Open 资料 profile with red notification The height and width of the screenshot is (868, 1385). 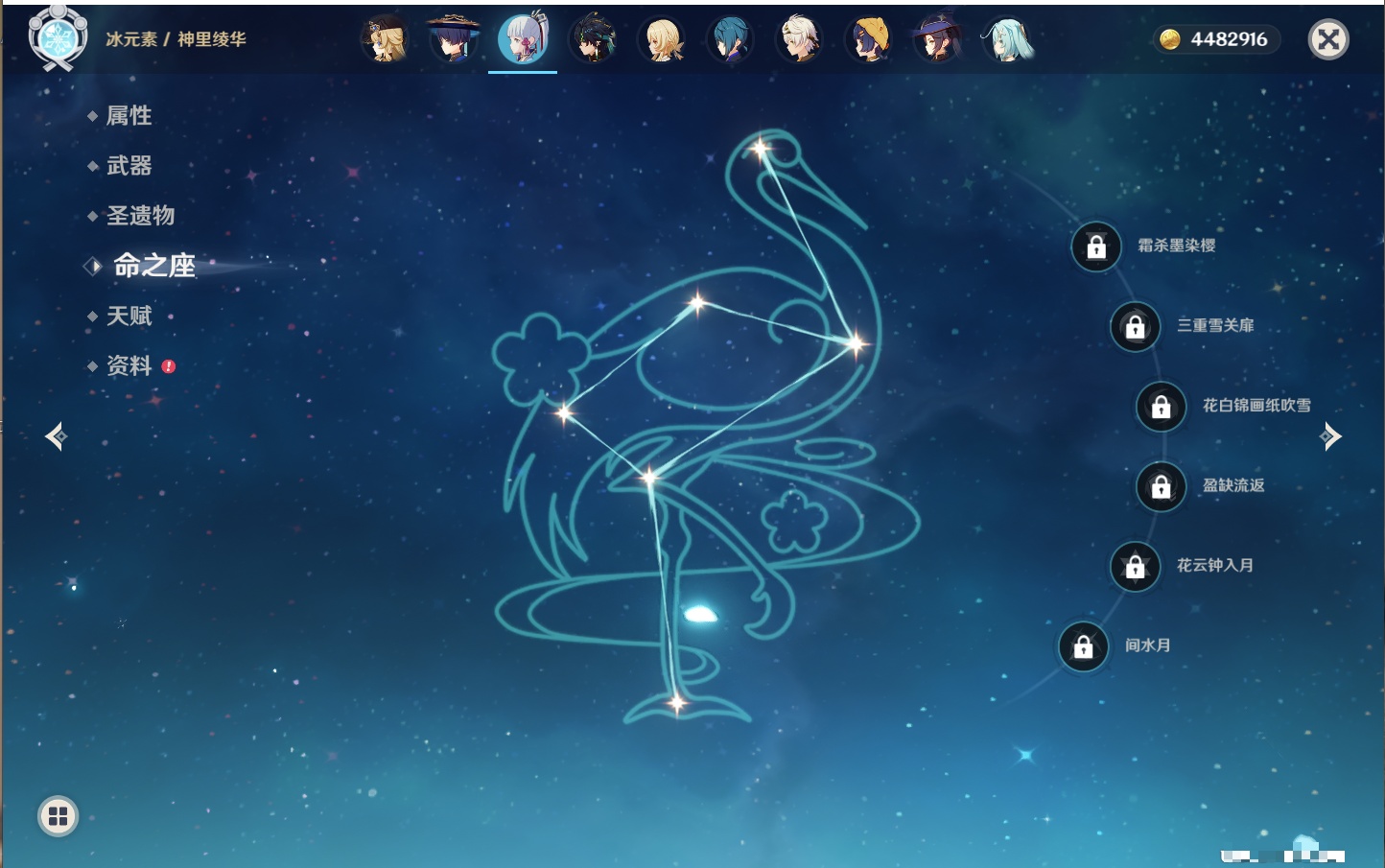click(129, 366)
